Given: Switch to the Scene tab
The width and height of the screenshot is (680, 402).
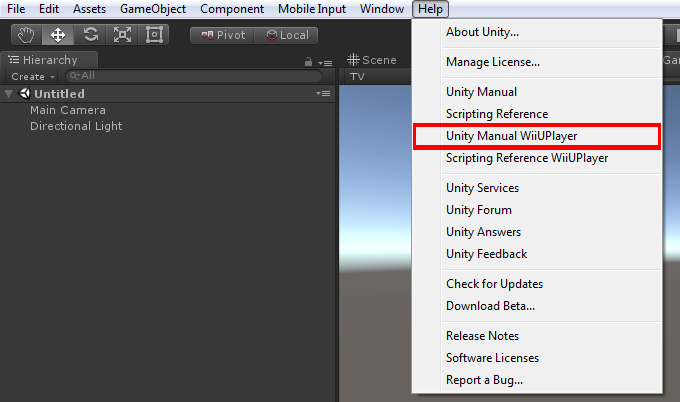Looking at the screenshot, I should 372,60.
